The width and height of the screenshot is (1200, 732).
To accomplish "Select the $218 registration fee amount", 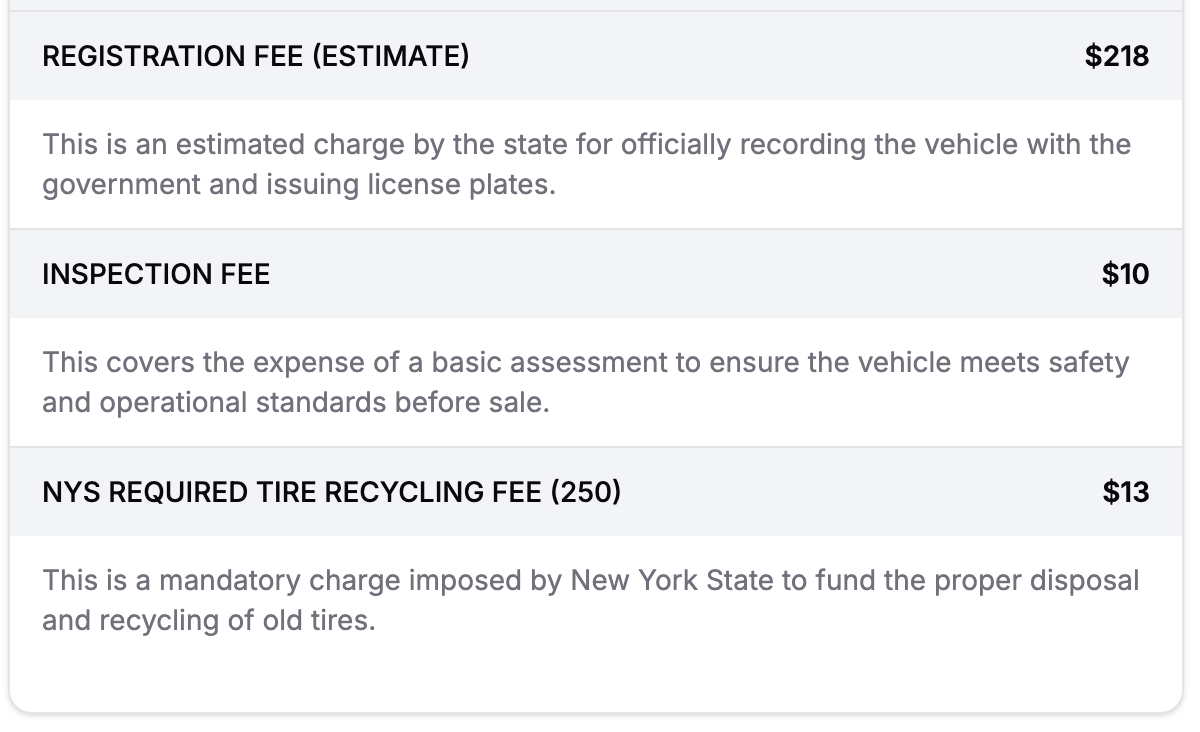I will pos(1117,56).
